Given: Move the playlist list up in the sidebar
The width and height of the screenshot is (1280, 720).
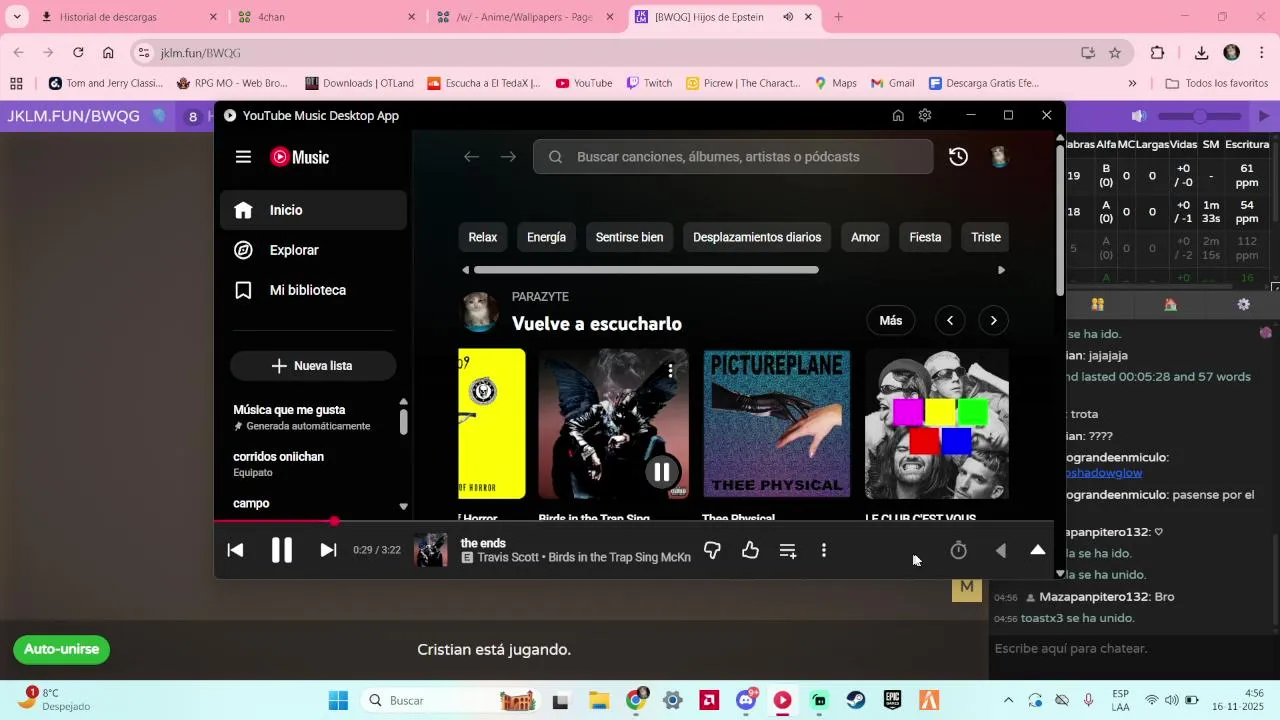Looking at the screenshot, I should [x=403, y=401].
